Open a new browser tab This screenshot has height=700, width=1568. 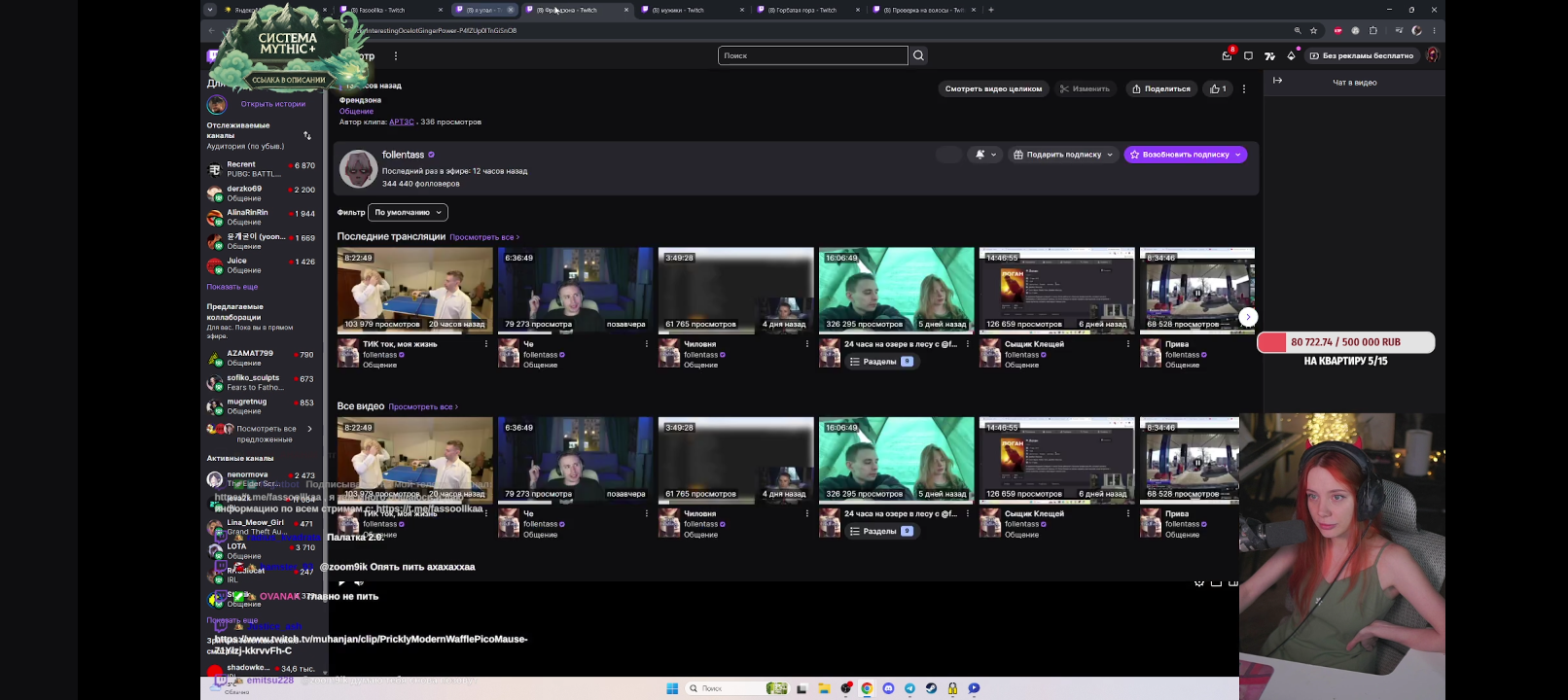pyautogui.click(x=991, y=10)
